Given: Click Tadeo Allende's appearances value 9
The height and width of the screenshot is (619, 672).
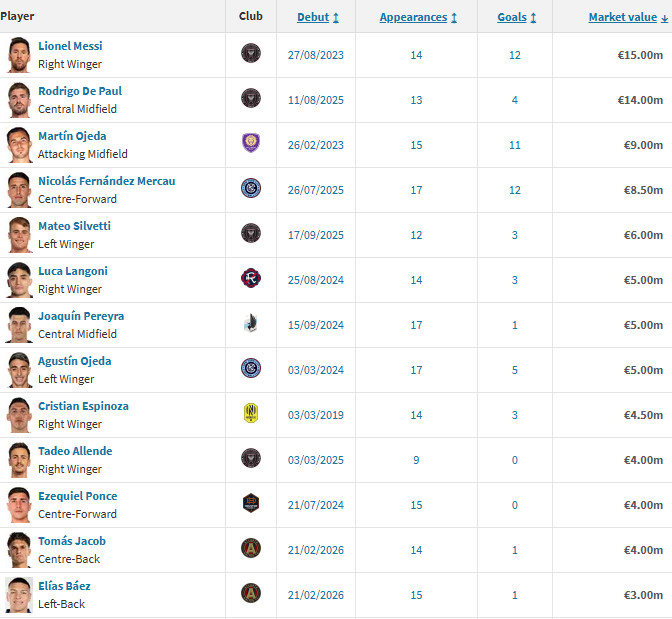Looking at the screenshot, I should [416, 460].
